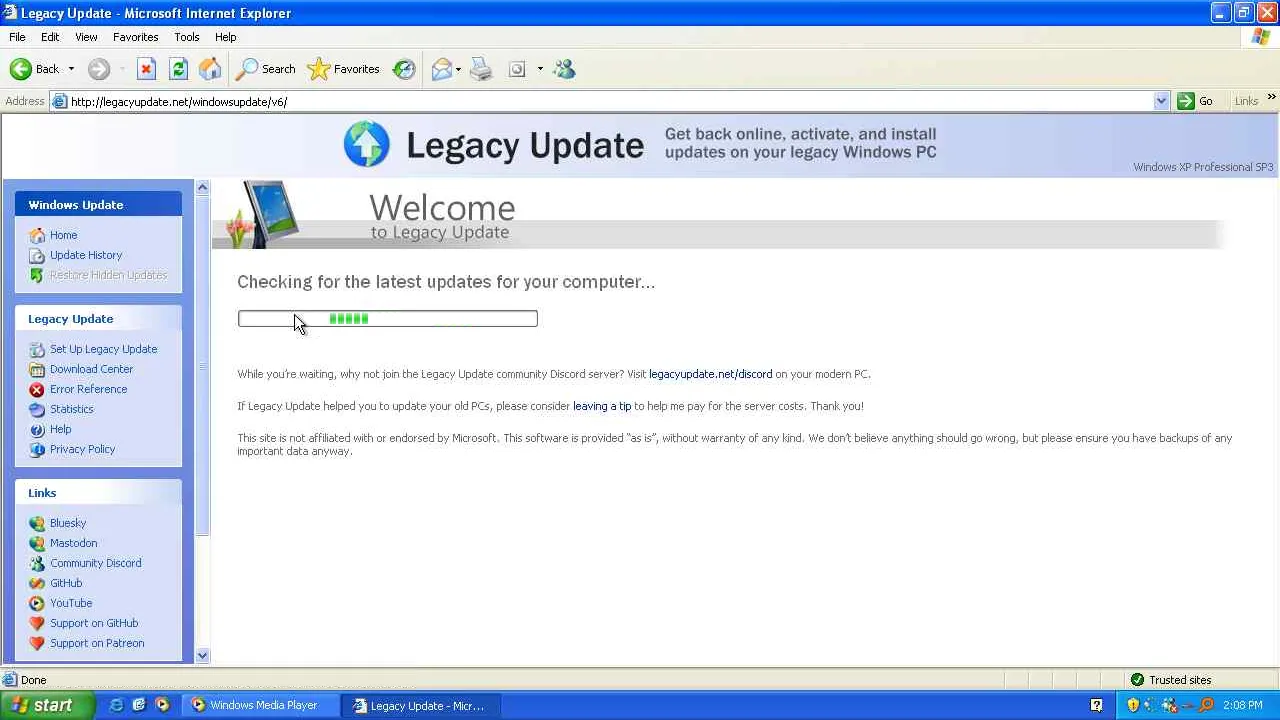Click the sidebar scroll up arrow
1280x720 pixels.
click(x=202, y=187)
